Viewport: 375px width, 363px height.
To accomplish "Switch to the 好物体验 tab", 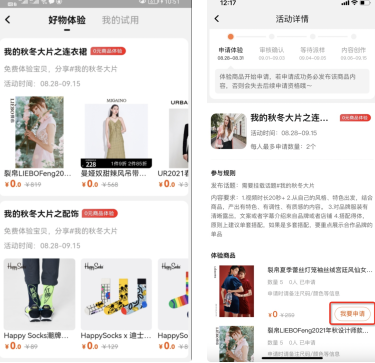I will point(67,20).
